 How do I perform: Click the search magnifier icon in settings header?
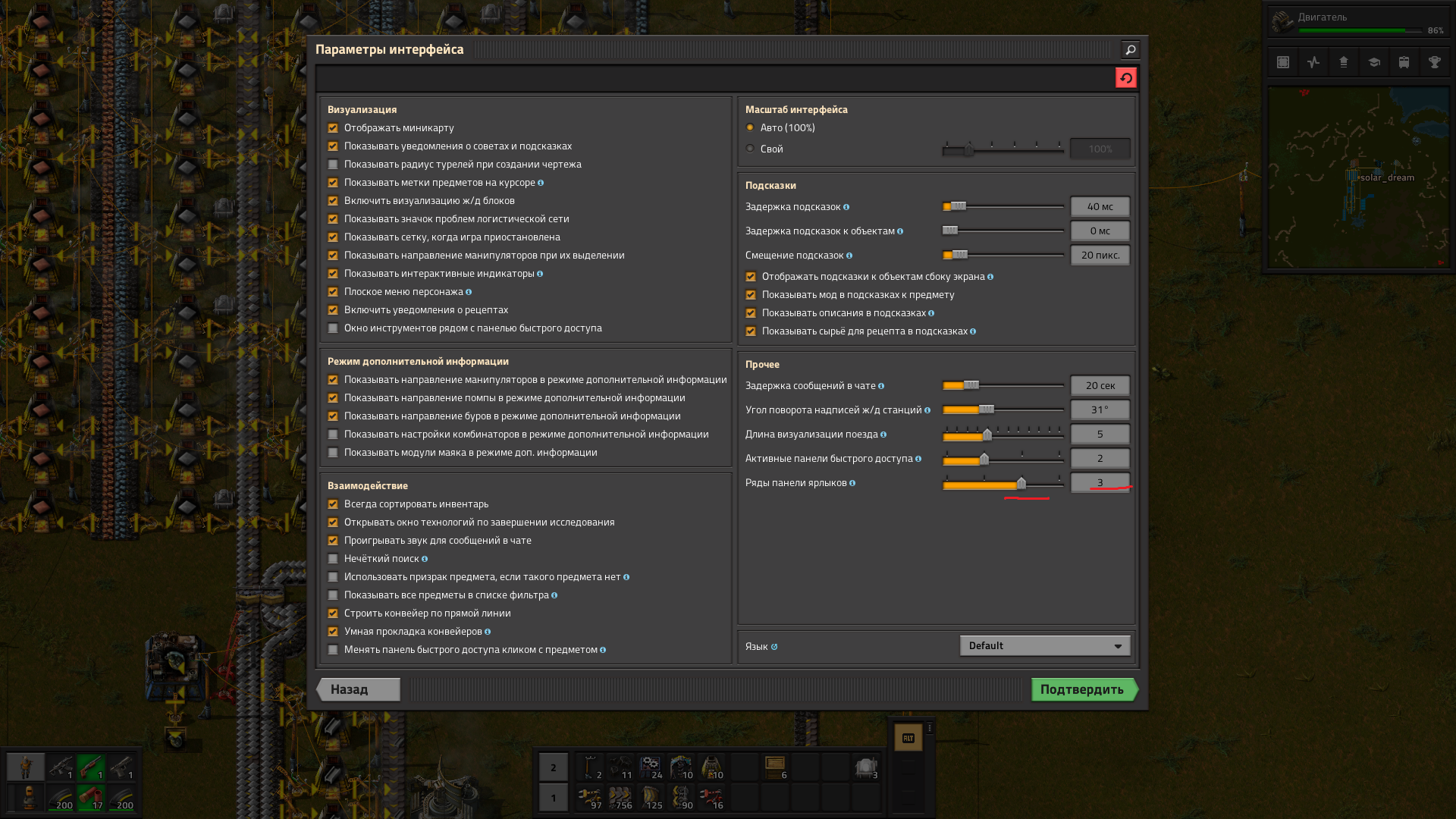[1130, 50]
